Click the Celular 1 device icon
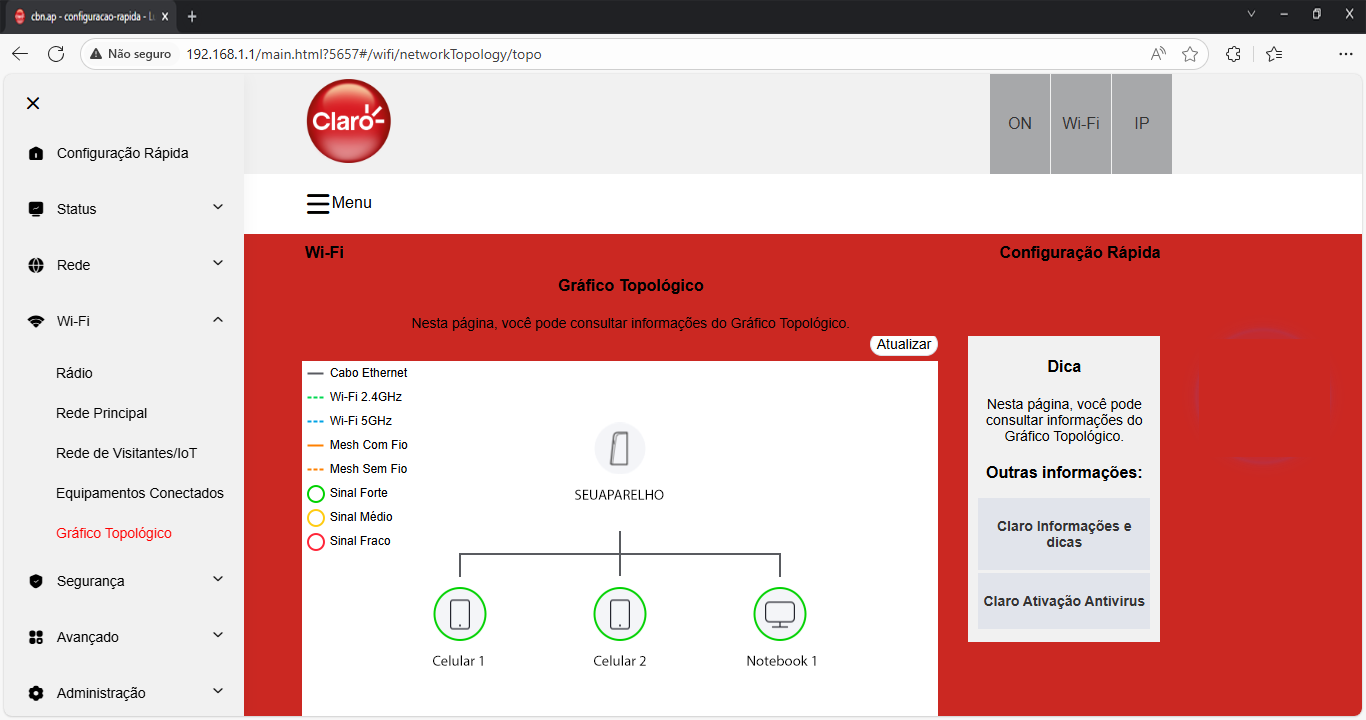This screenshot has width=1366, height=720. (x=459, y=614)
